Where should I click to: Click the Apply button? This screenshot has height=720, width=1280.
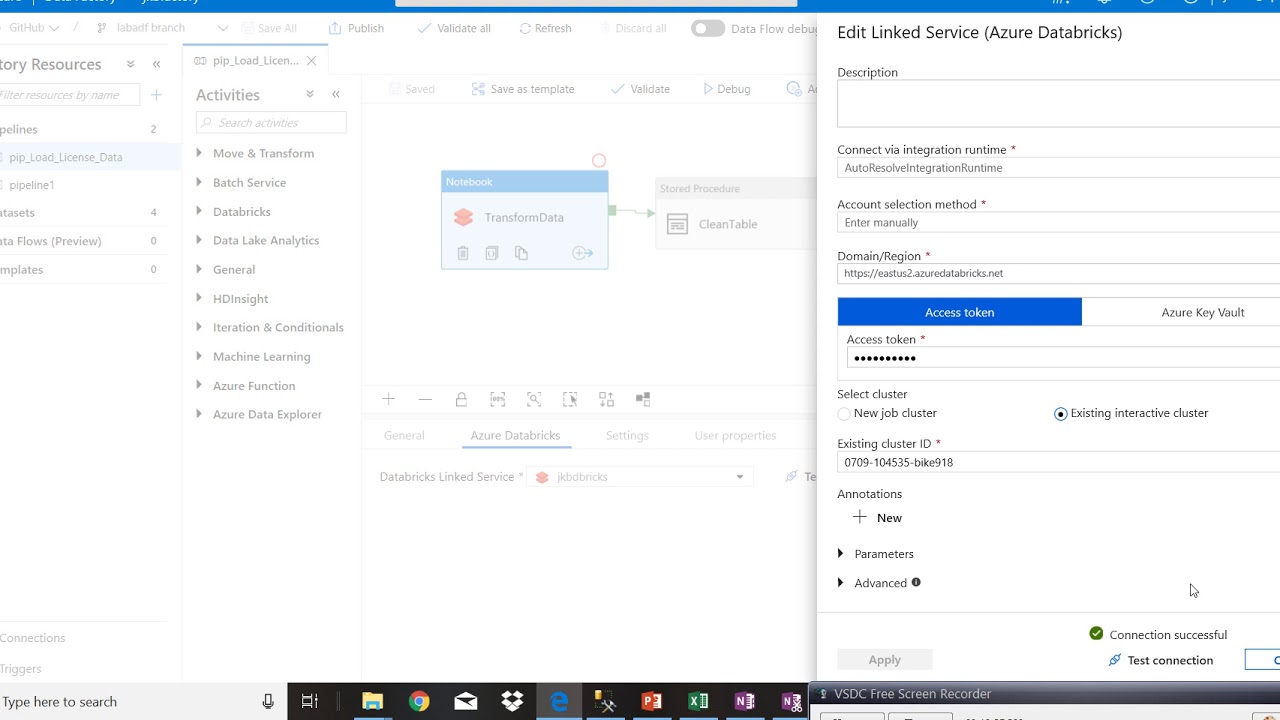(885, 660)
